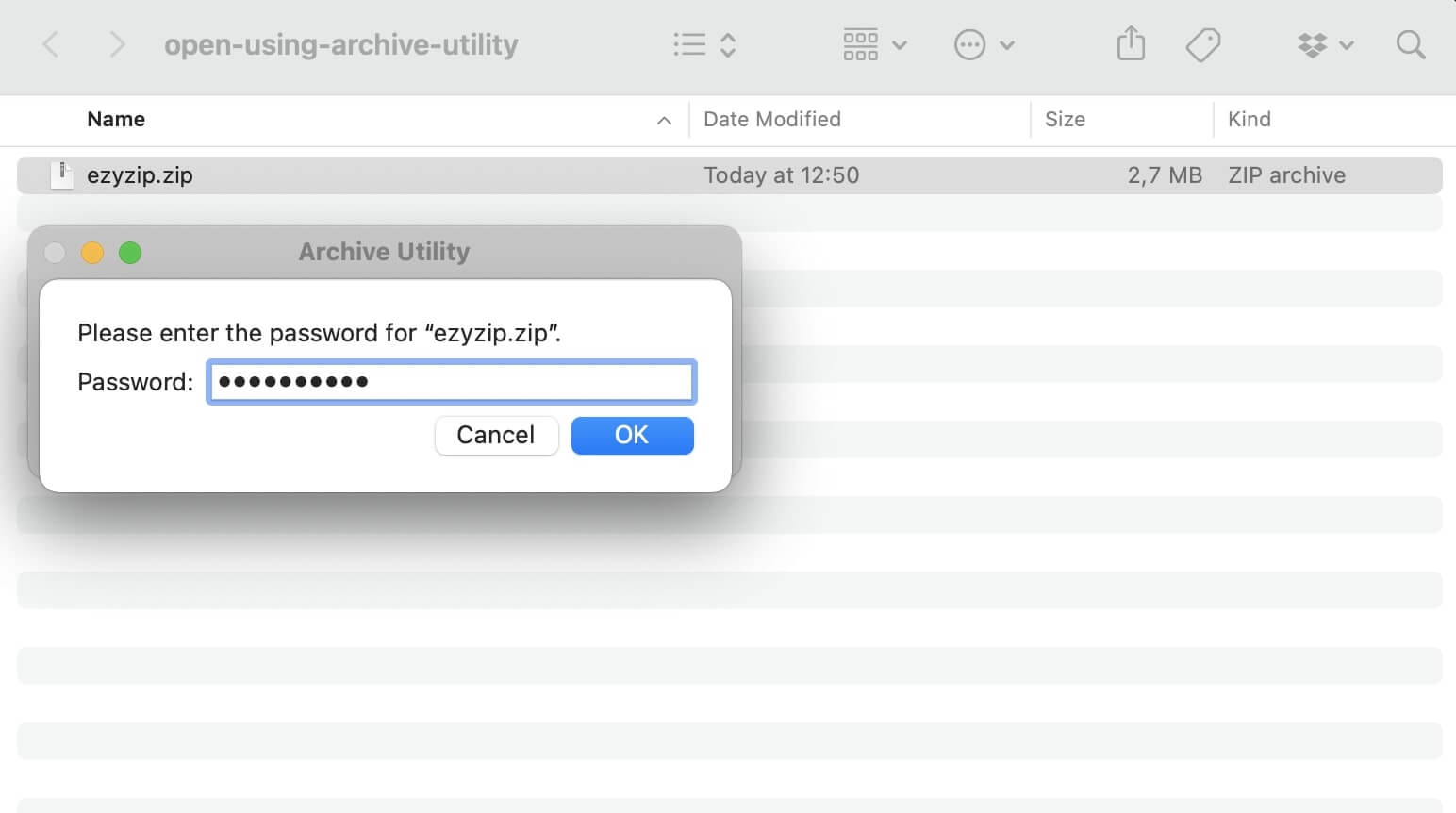Viewport: 1456px width, 813px height.
Task: Open the ellipsis menu dropdown arrow
Action: point(1007,45)
